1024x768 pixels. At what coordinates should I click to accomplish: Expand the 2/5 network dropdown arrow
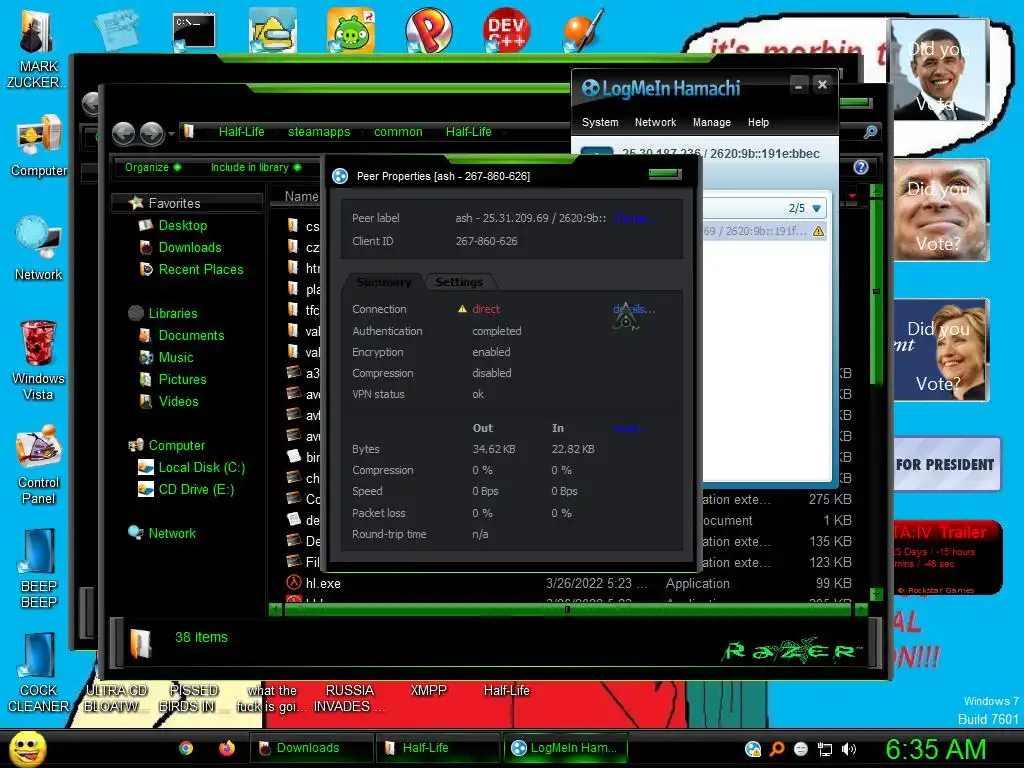coord(816,208)
